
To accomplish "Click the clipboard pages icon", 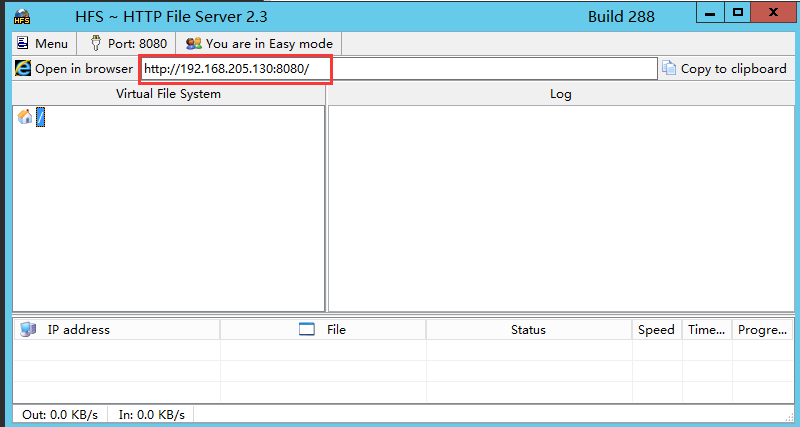I will (669, 68).
